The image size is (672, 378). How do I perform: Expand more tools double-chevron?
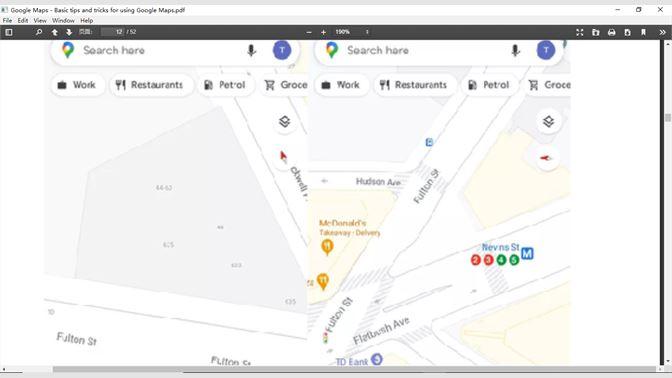pos(662,32)
